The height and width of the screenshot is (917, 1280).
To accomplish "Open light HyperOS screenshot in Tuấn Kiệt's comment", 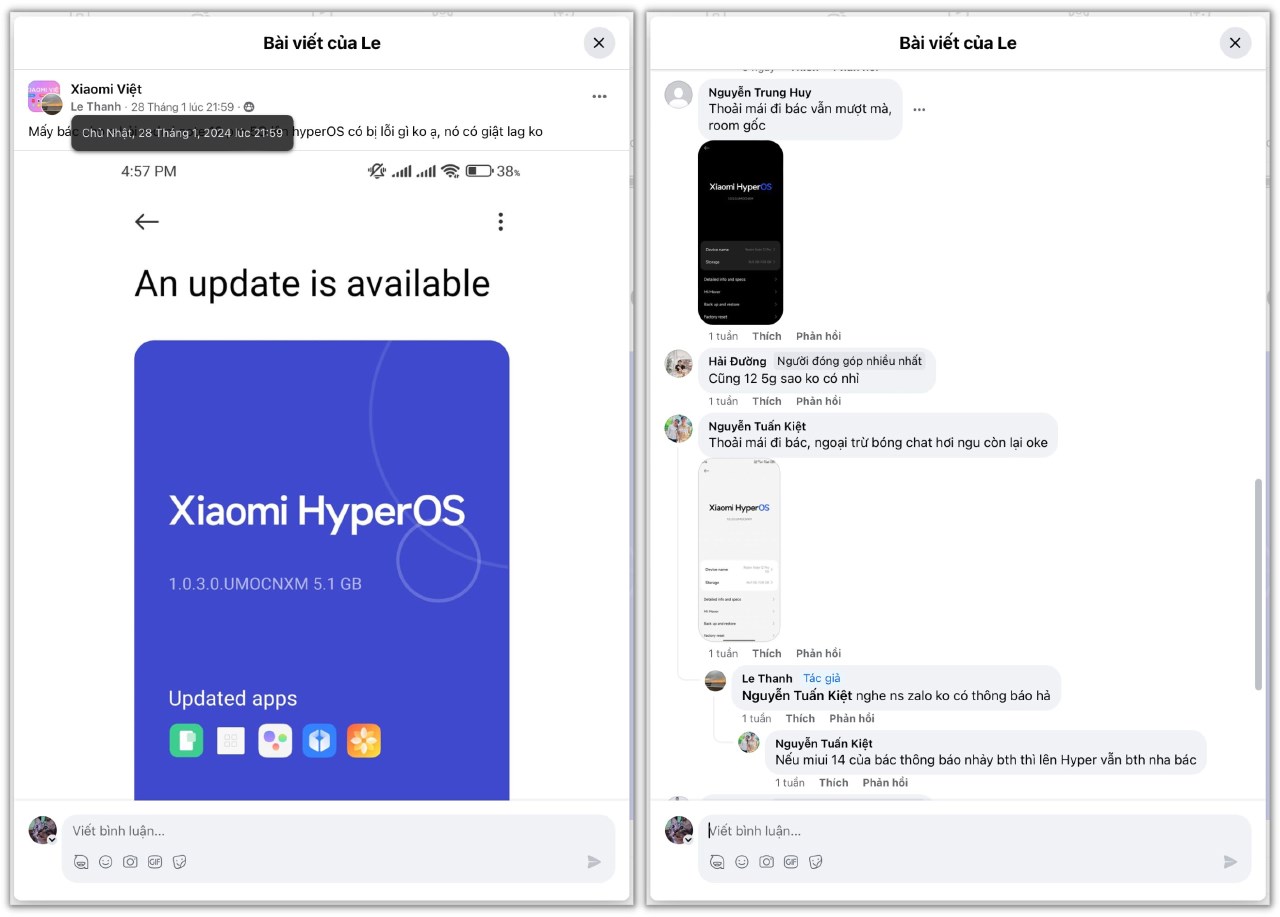I will click(x=739, y=550).
